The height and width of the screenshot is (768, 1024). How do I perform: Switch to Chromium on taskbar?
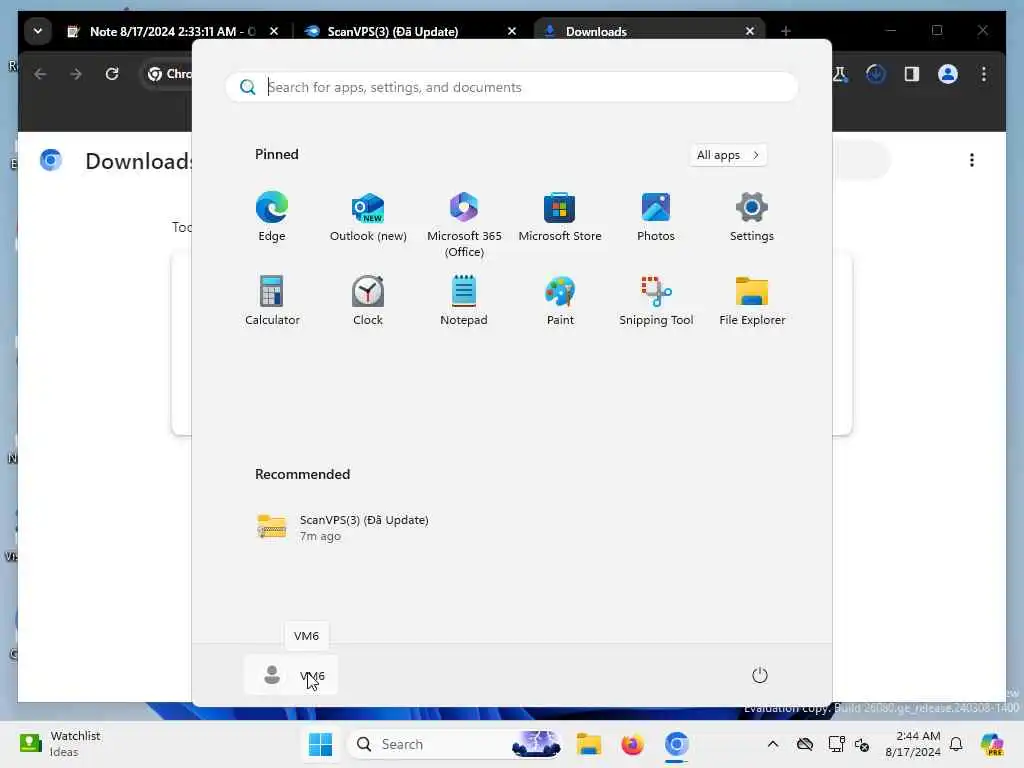(677, 744)
